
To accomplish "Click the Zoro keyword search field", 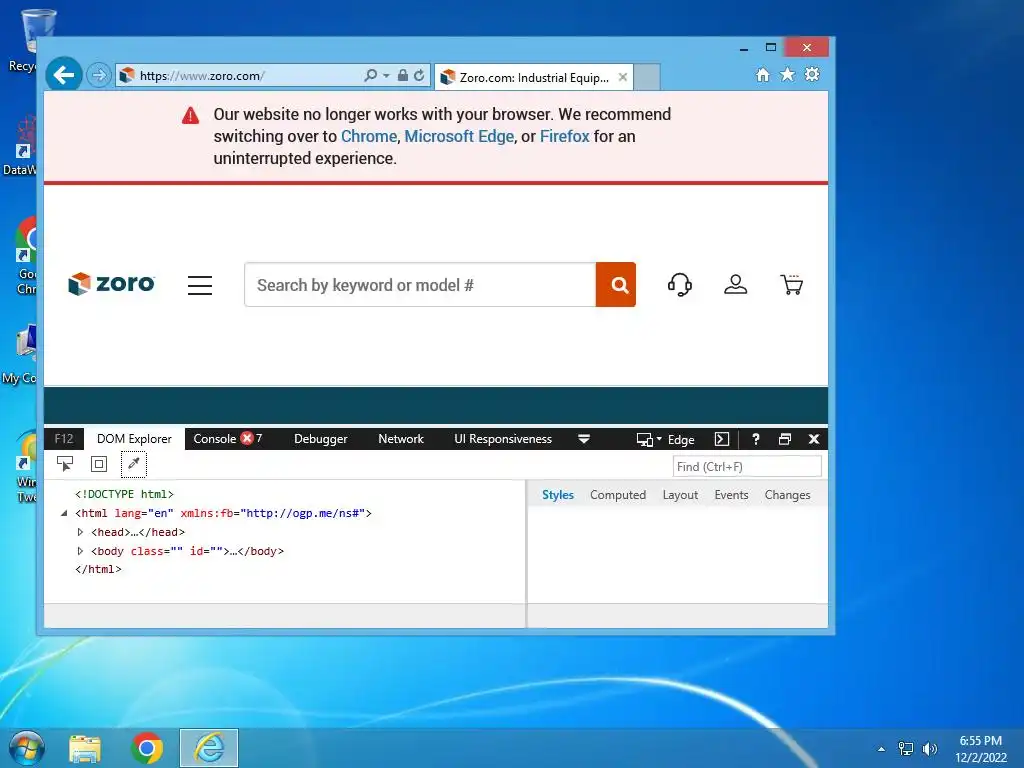I will [420, 285].
